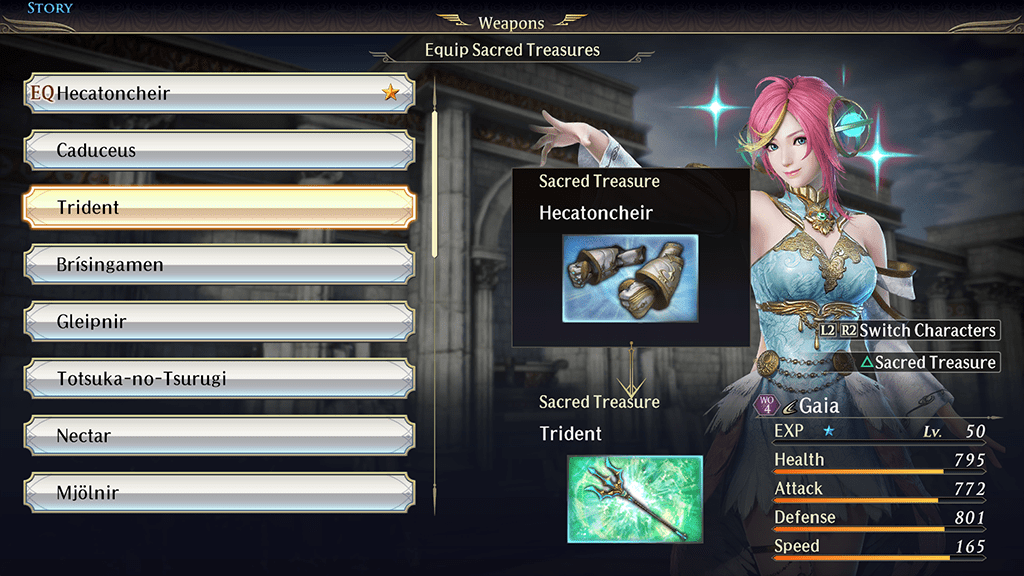Click the feather icon beside Gaia

(x=790, y=407)
